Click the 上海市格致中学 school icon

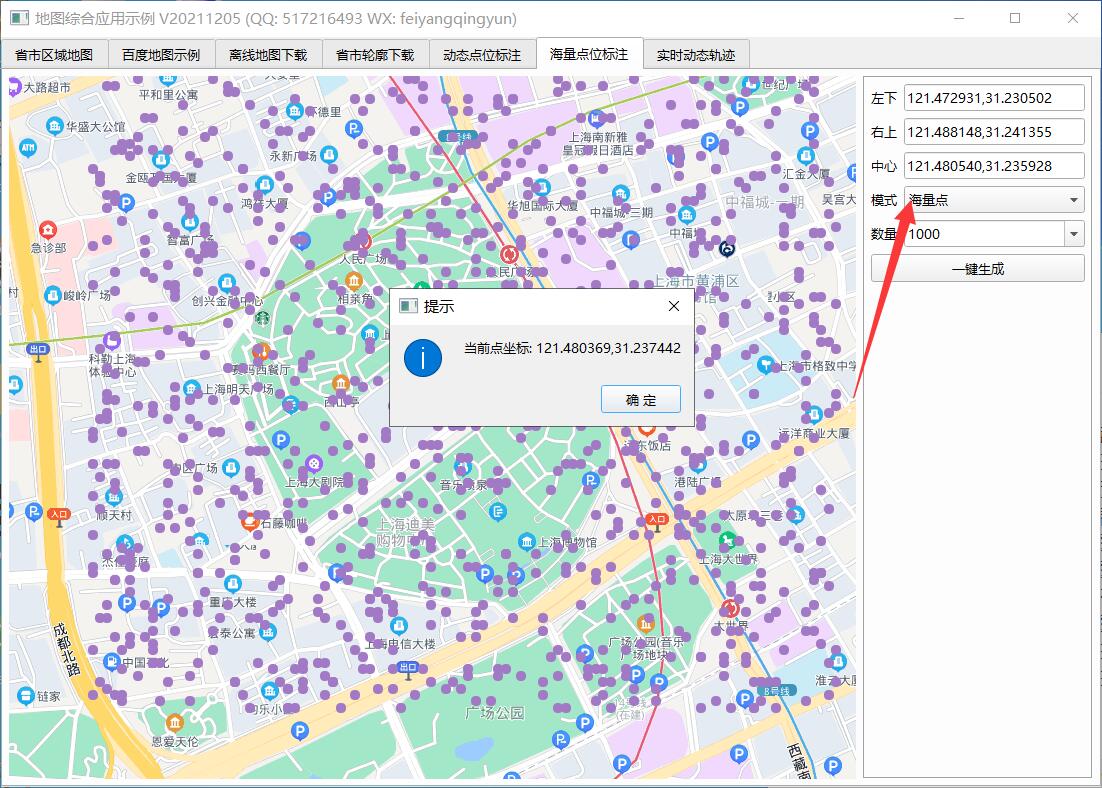pos(765,365)
